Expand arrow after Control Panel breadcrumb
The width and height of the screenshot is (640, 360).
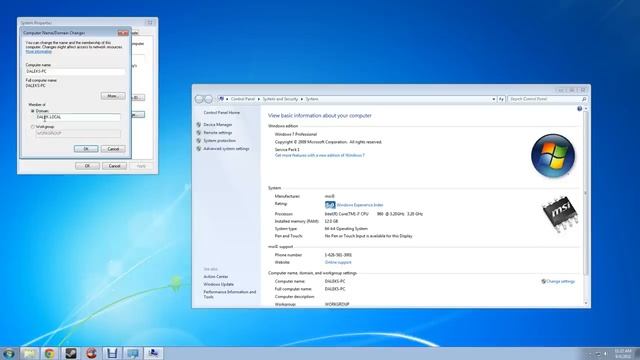[x=259, y=99]
